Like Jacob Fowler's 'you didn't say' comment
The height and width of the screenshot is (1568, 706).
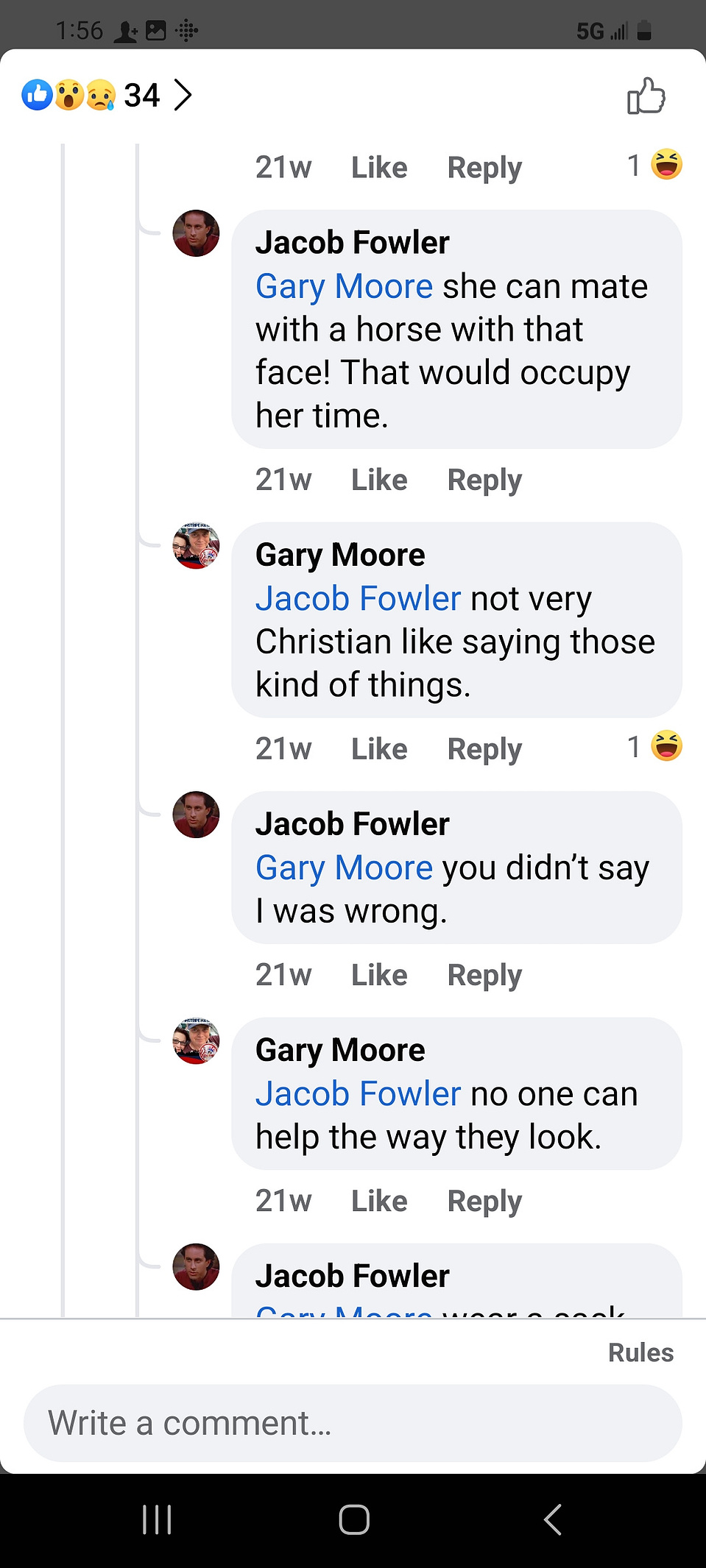379,975
